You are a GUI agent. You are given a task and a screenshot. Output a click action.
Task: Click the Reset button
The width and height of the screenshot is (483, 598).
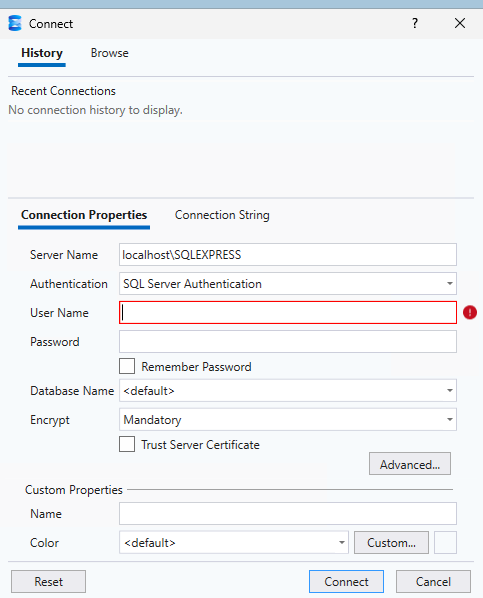click(x=48, y=582)
